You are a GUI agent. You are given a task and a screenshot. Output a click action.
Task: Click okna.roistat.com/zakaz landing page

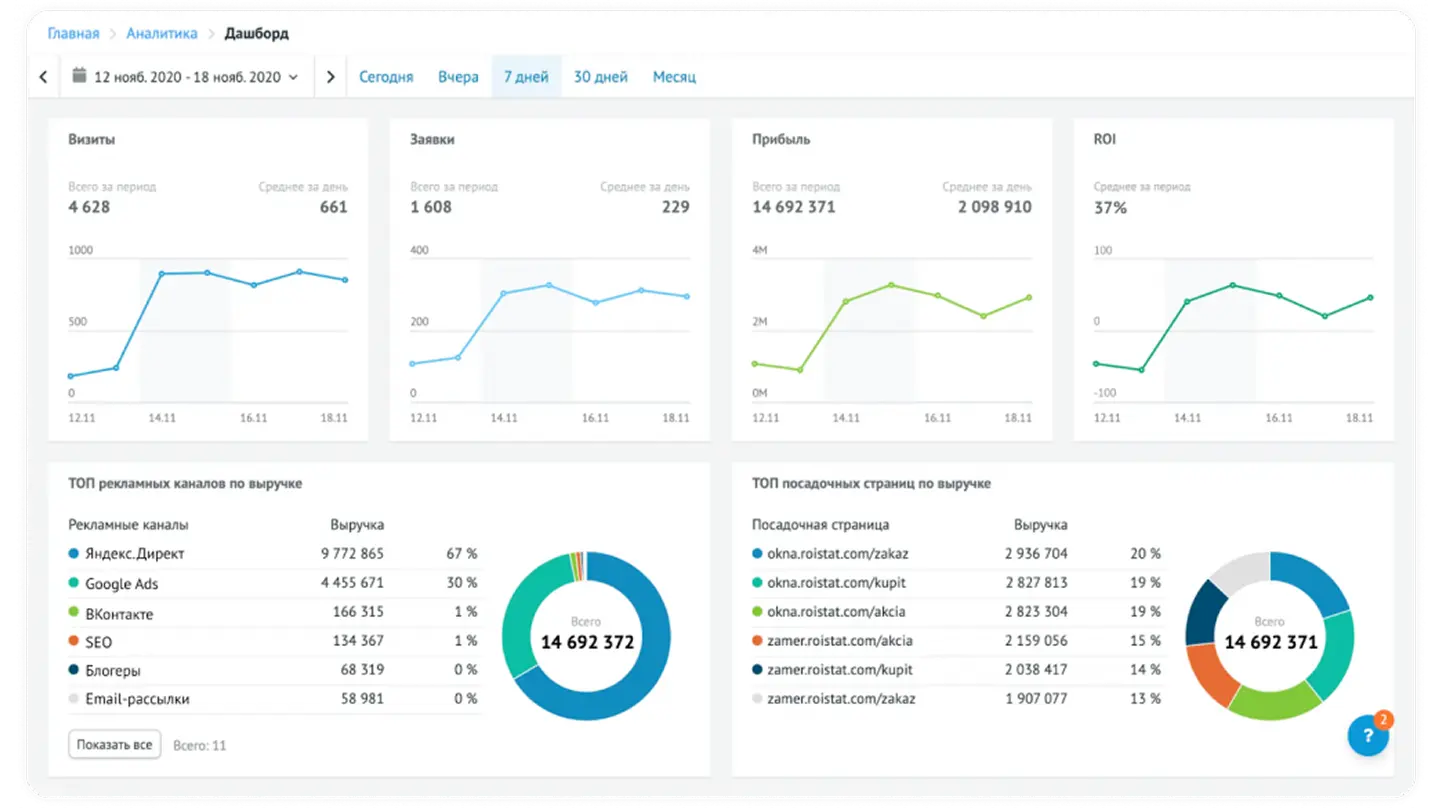pyautogui.click(x=837, y=553)
